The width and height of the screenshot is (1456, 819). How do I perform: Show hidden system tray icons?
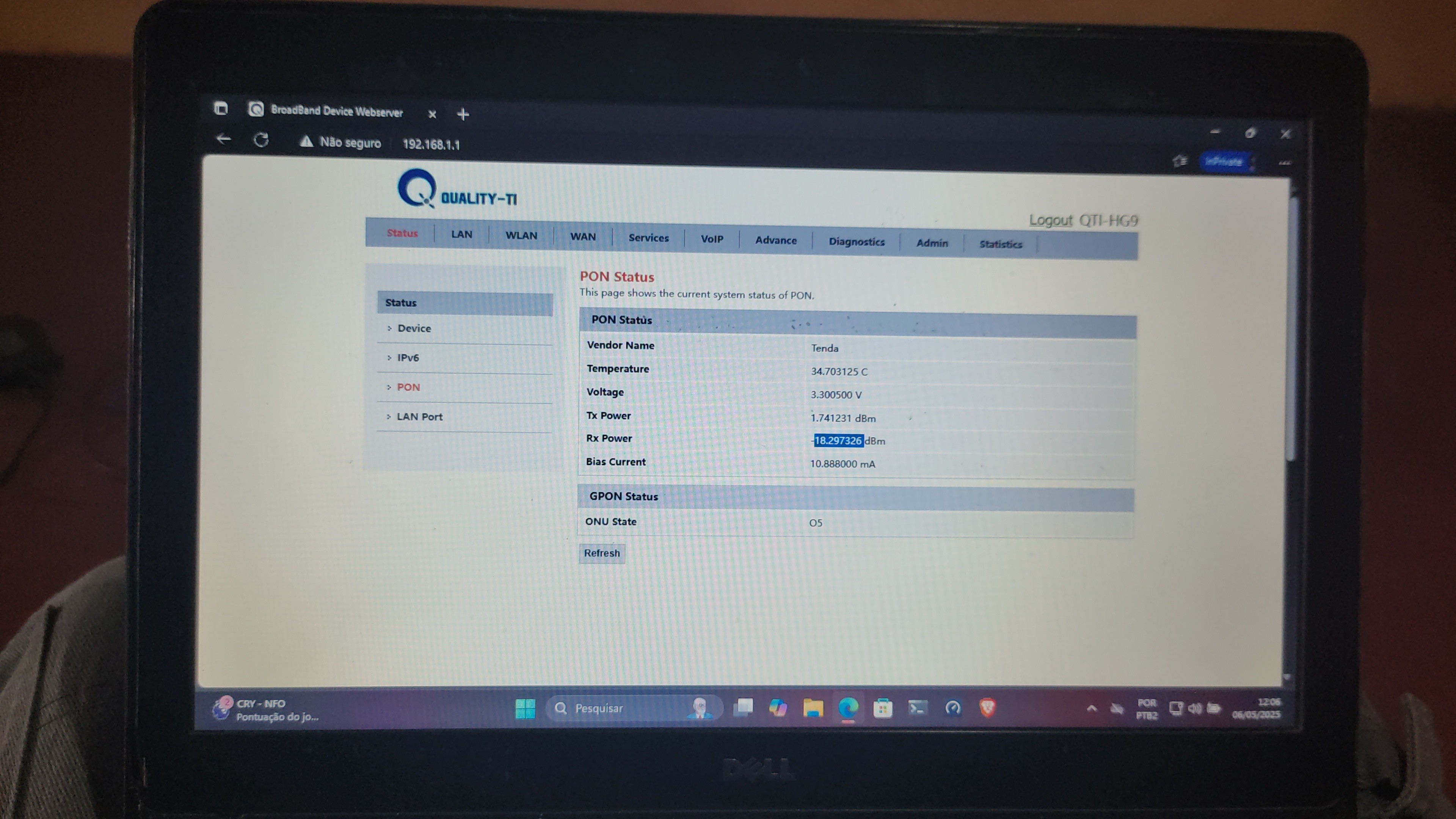tap(1092, 708)
